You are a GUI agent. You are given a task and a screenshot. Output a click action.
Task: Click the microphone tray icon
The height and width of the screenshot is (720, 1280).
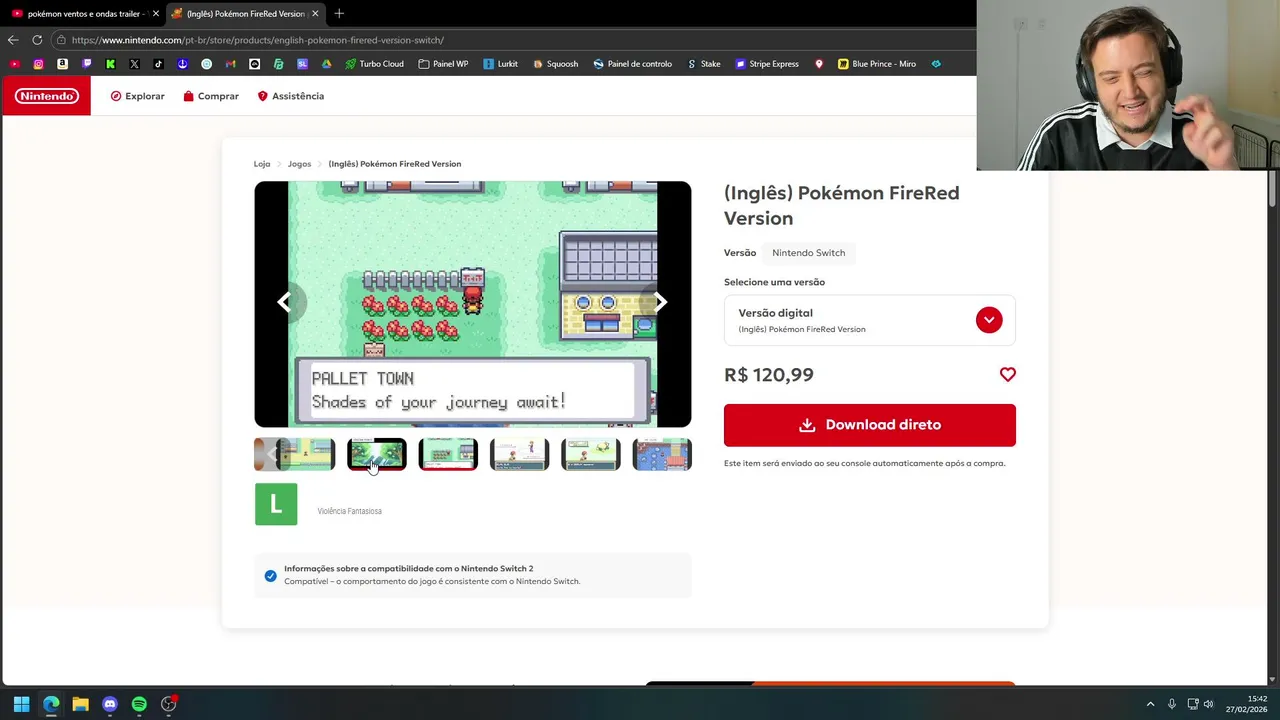(1171, 704)
